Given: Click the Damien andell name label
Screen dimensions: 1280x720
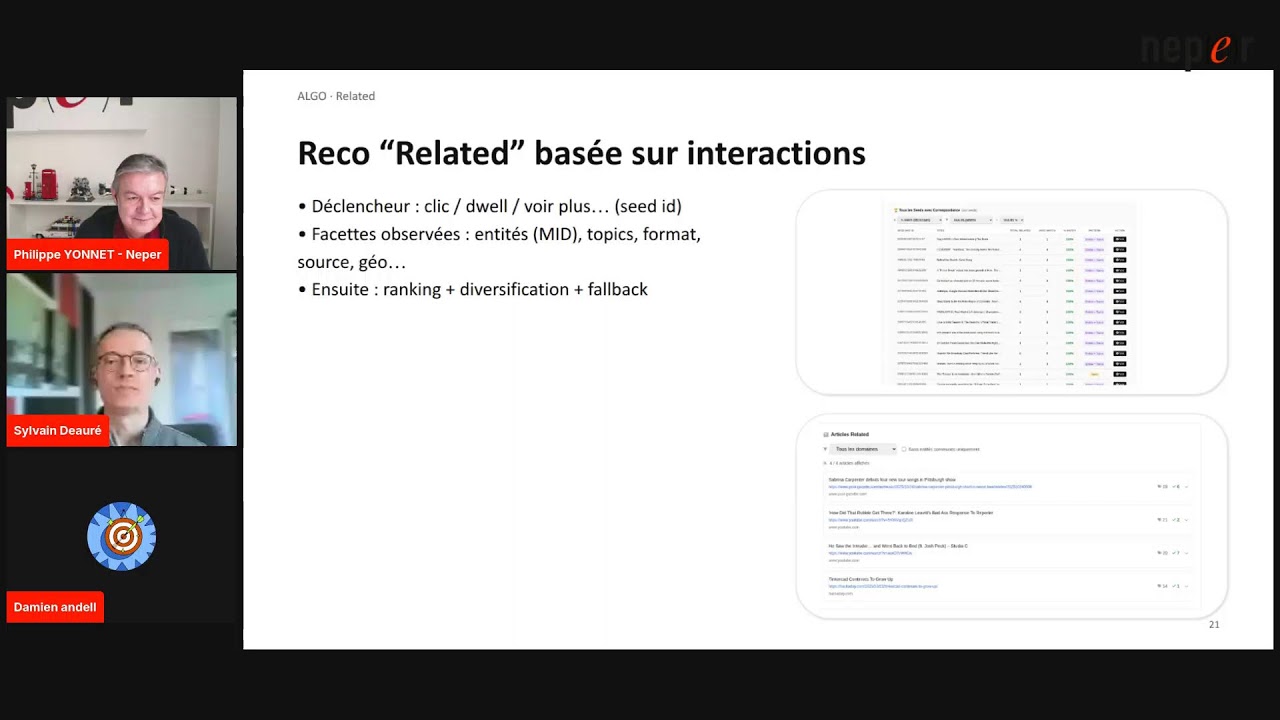Looking at the screenshot, I should click(55, 607).
